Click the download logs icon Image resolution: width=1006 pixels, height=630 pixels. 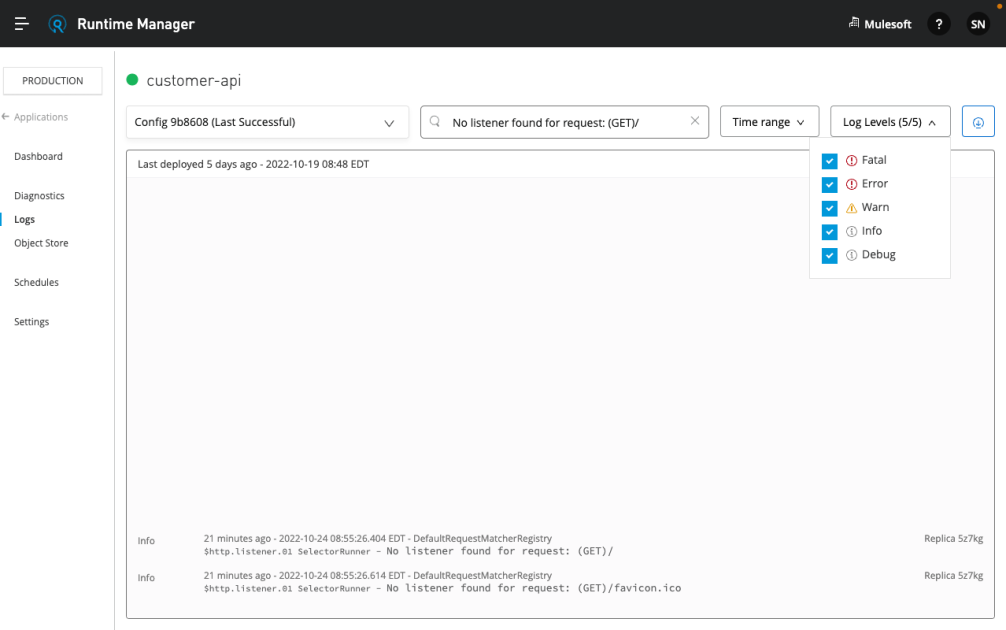pyautogui.click(x=978, y=121)
